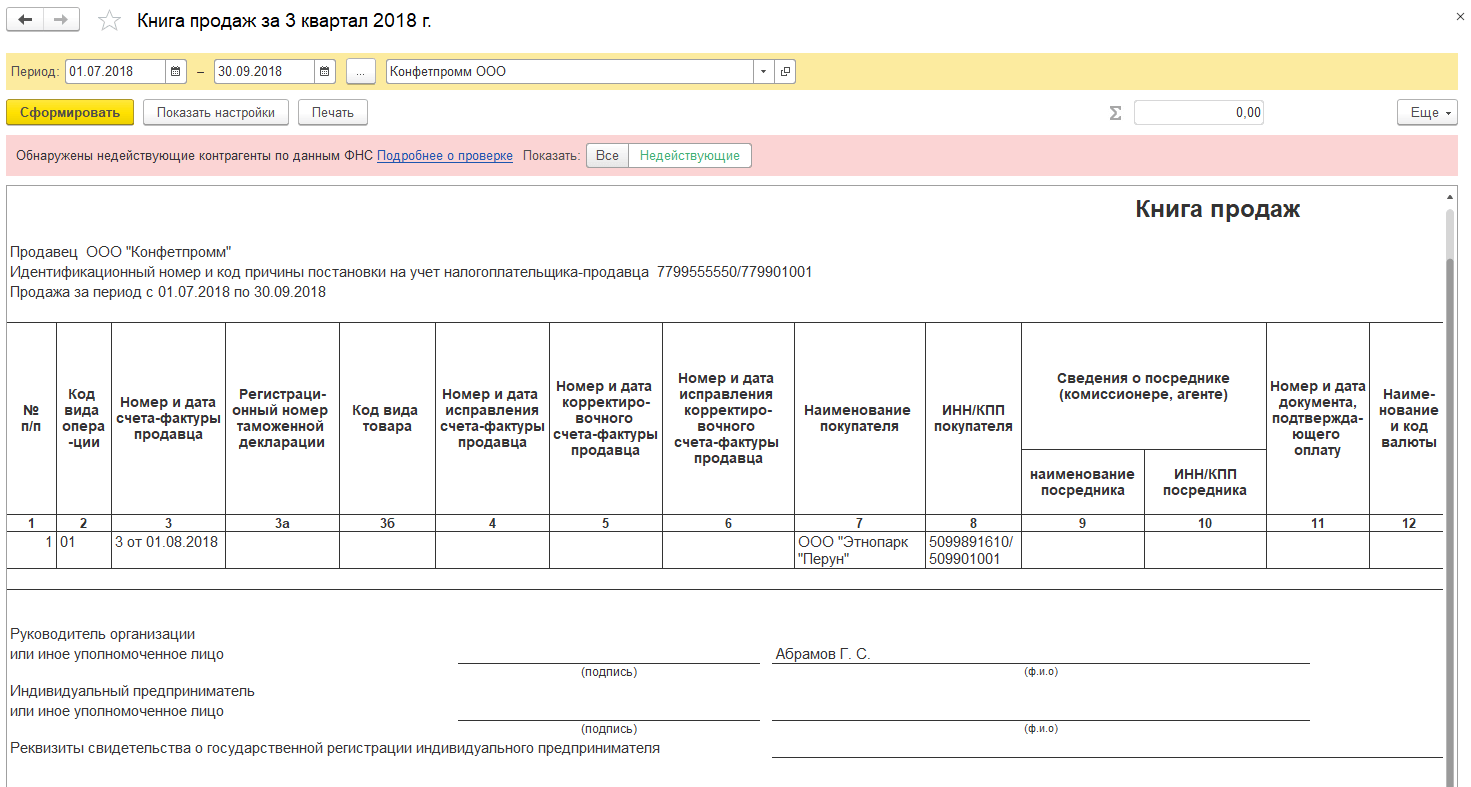Click the Книга продаж report heading
This screenshot has height=787, width=1471.
click(1218, 210)
